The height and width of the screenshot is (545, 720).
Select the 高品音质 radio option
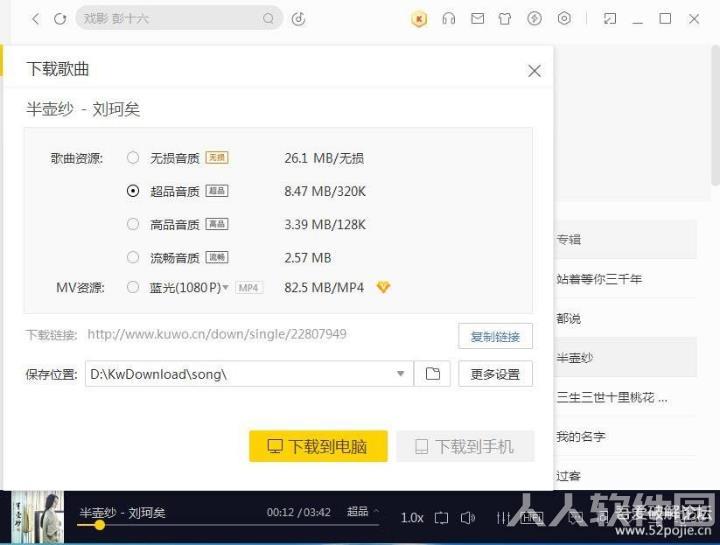[x=133, y=224]
